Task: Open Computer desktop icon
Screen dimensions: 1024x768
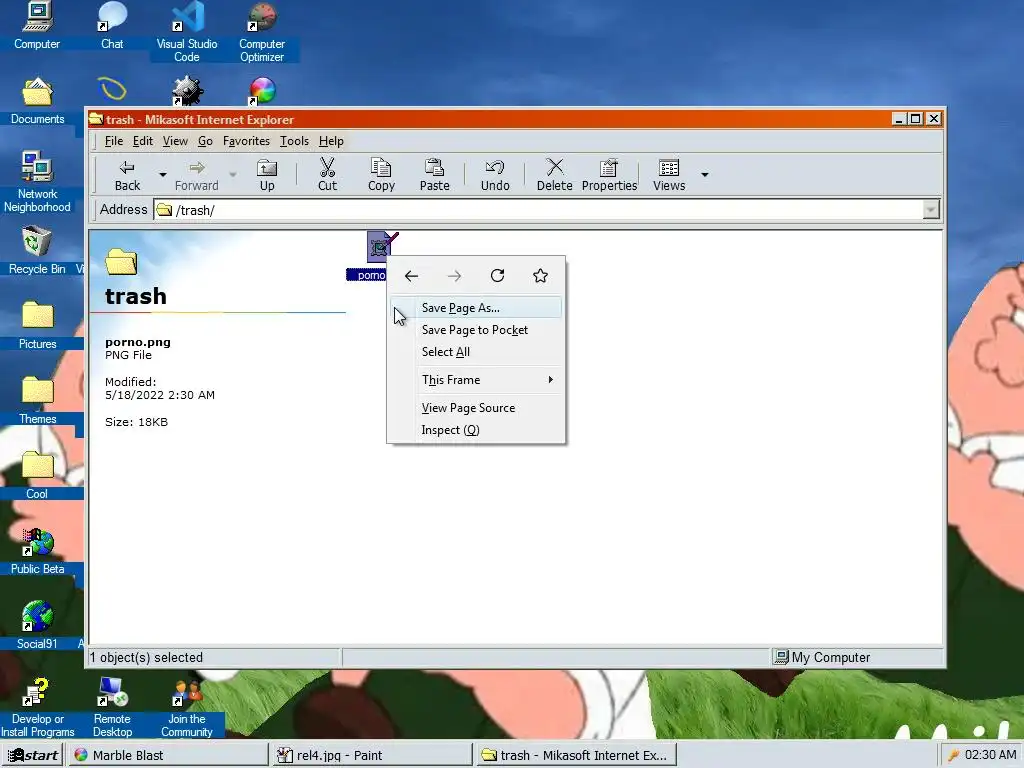Action: click(x=37, y=26)
